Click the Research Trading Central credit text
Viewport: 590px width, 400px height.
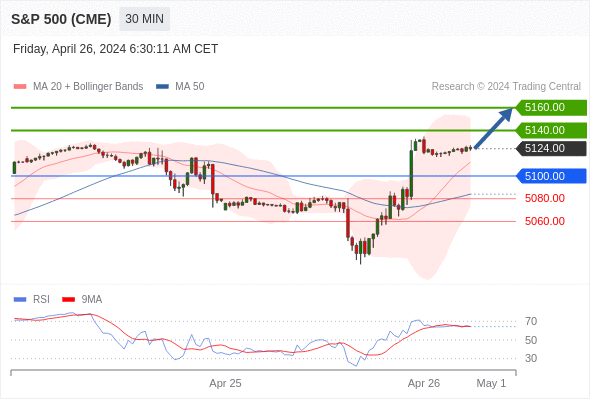click(x=506, y=87)
